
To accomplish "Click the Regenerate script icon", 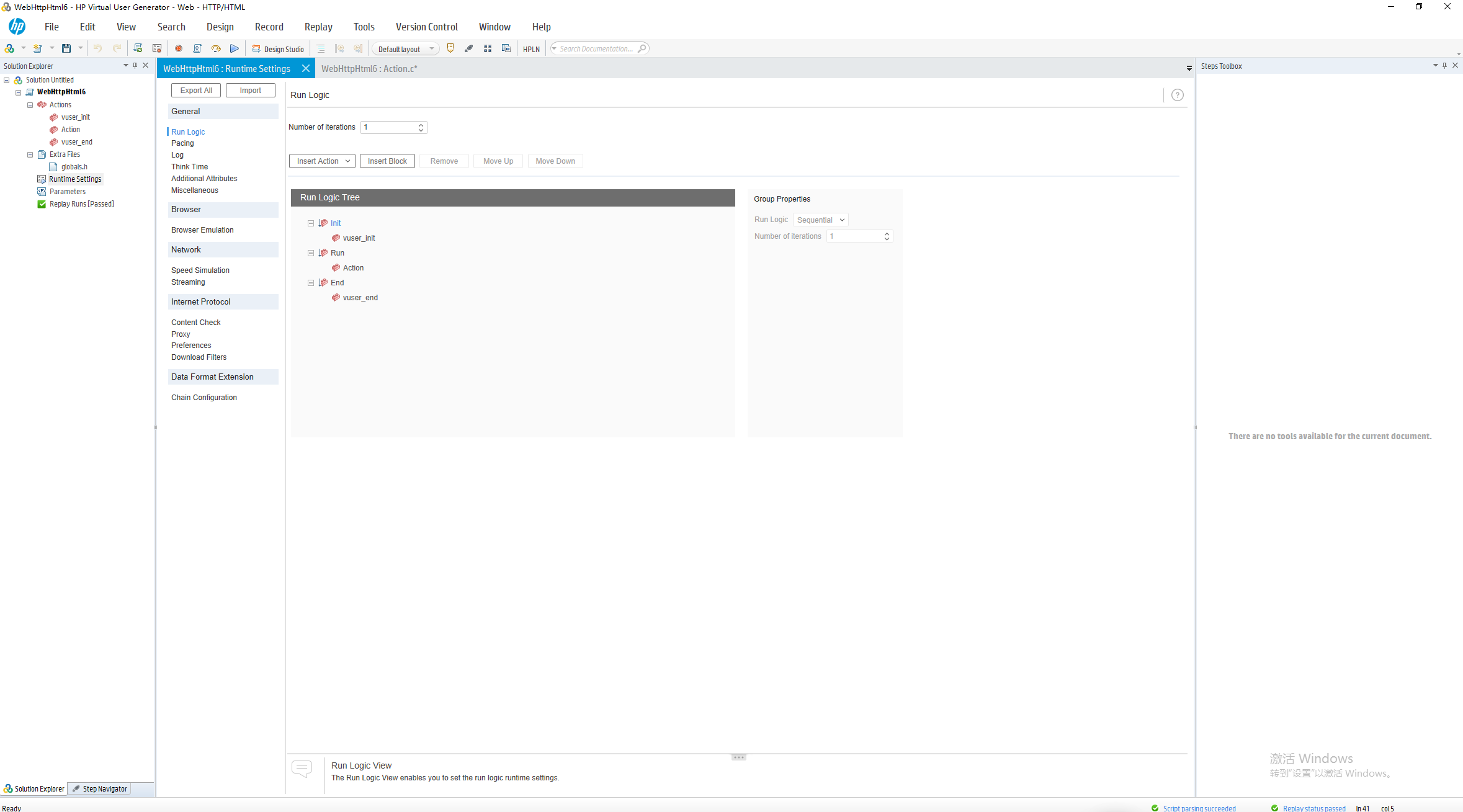I will click(138, 48).
